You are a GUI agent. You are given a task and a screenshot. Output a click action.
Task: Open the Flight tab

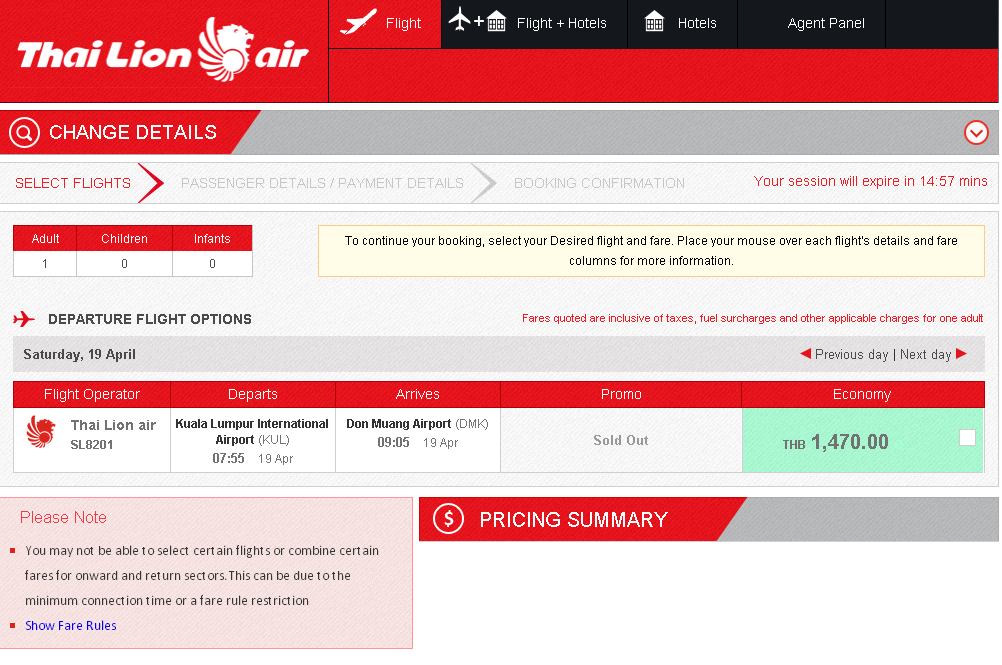click(x=385, y=24)
